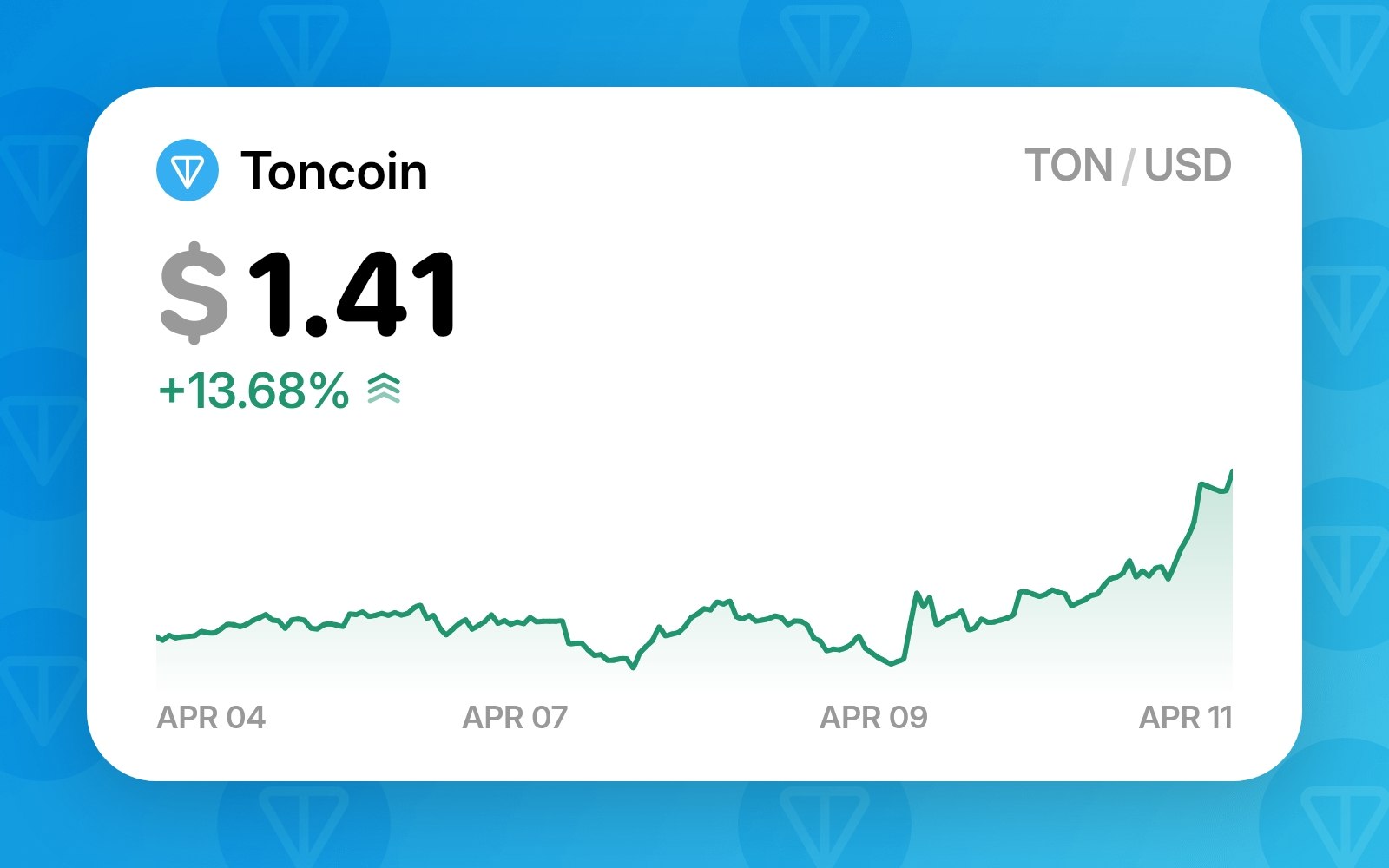The image size is (1389, 868).
Task: Click the Toncoin watermark below the card's bottom center
Action: pos(824,825)
